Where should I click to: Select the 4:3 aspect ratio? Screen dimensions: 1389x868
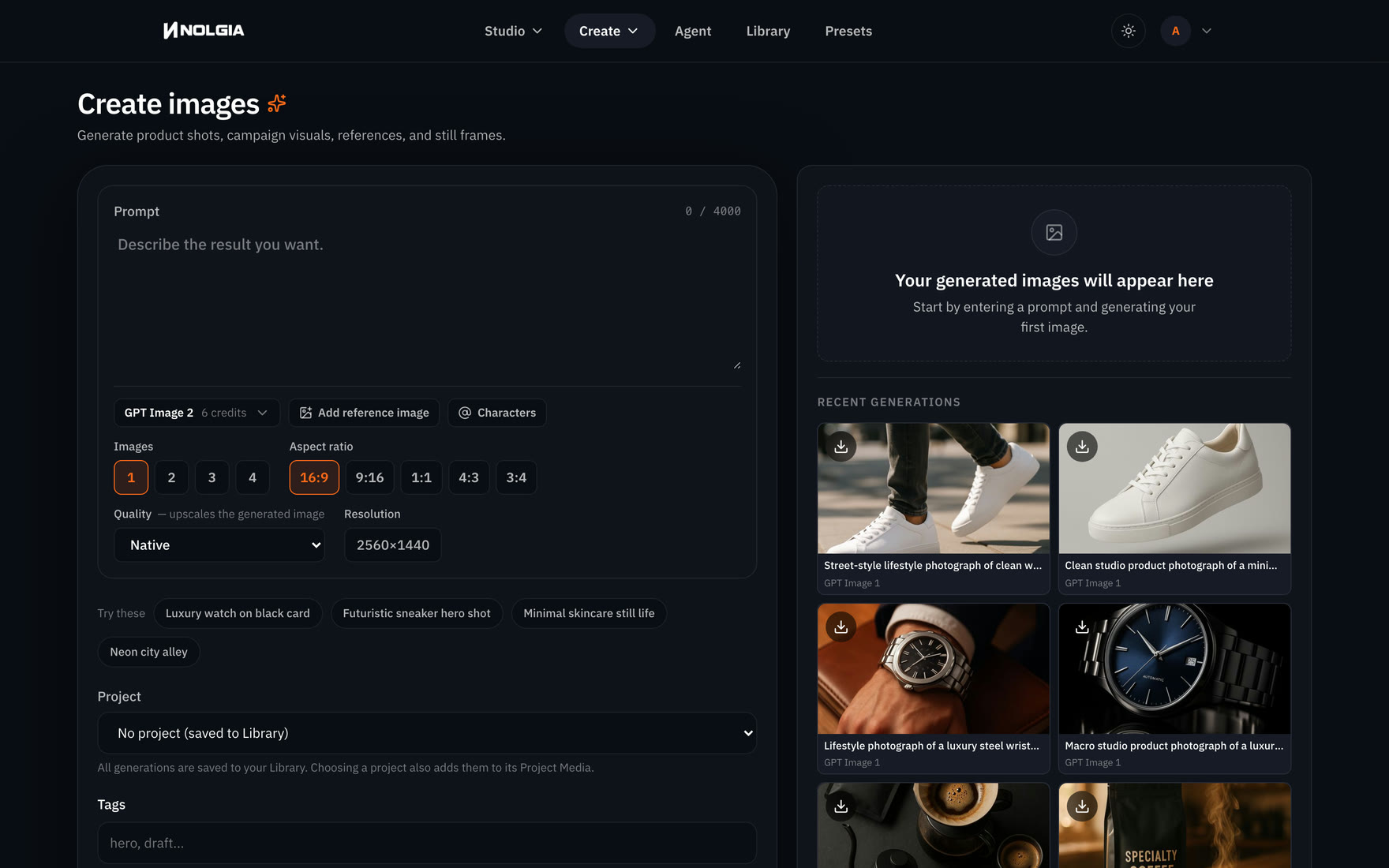pos(469,477)
